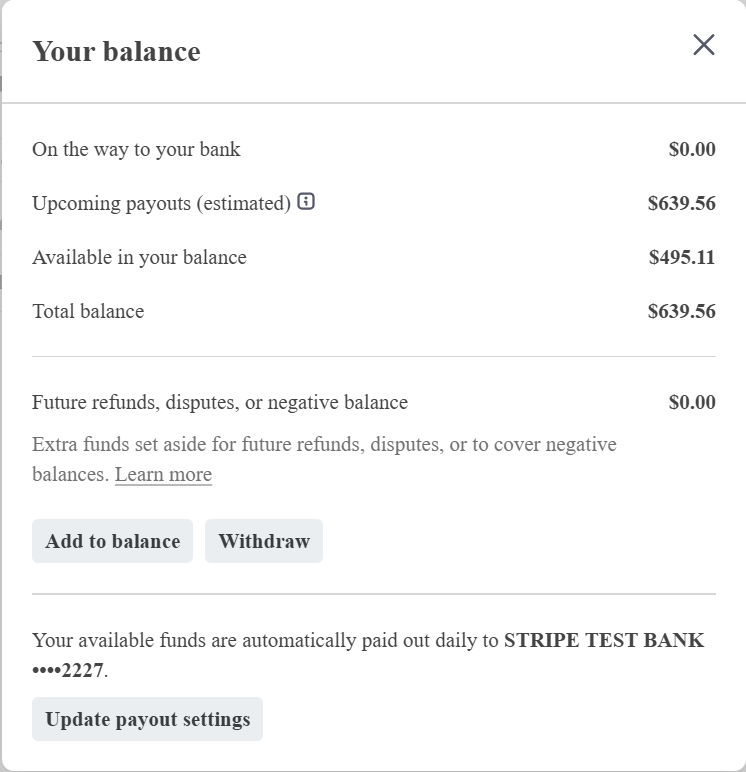Select the Available in your balance label
The width and height of the screenshot is (746, 772).
tap(139, 257)
